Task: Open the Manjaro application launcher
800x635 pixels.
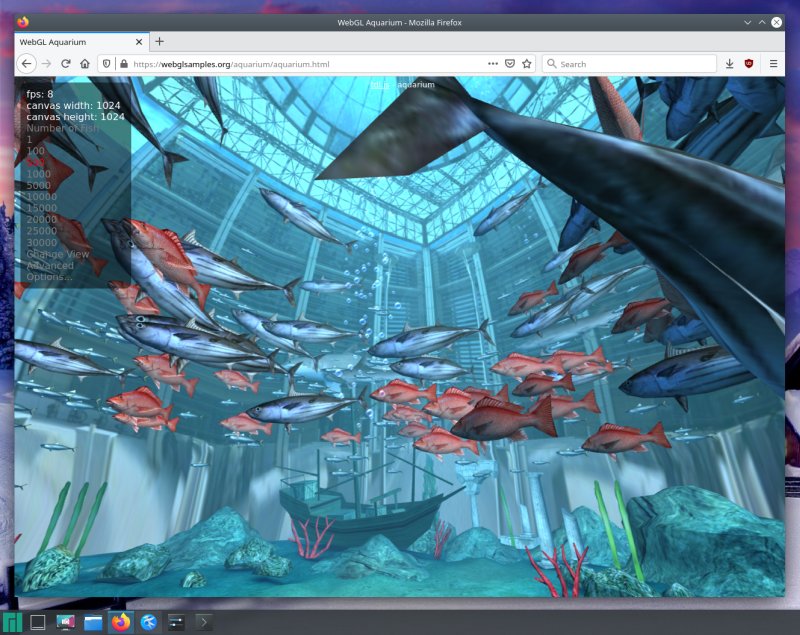Action: (13, 623)
